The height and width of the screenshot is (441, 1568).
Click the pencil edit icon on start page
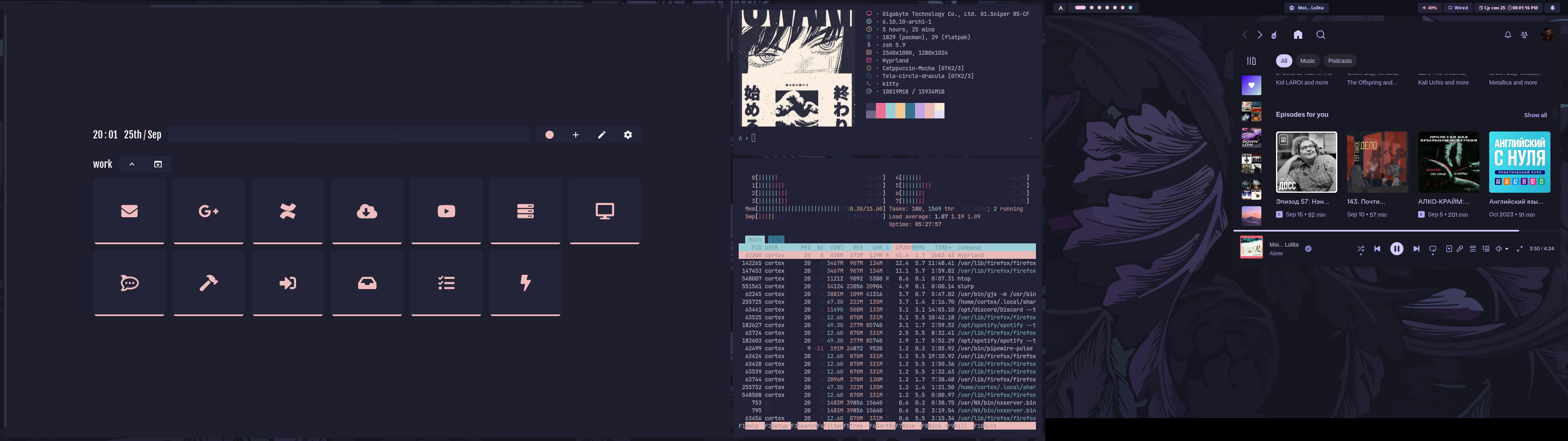(602, 135)
